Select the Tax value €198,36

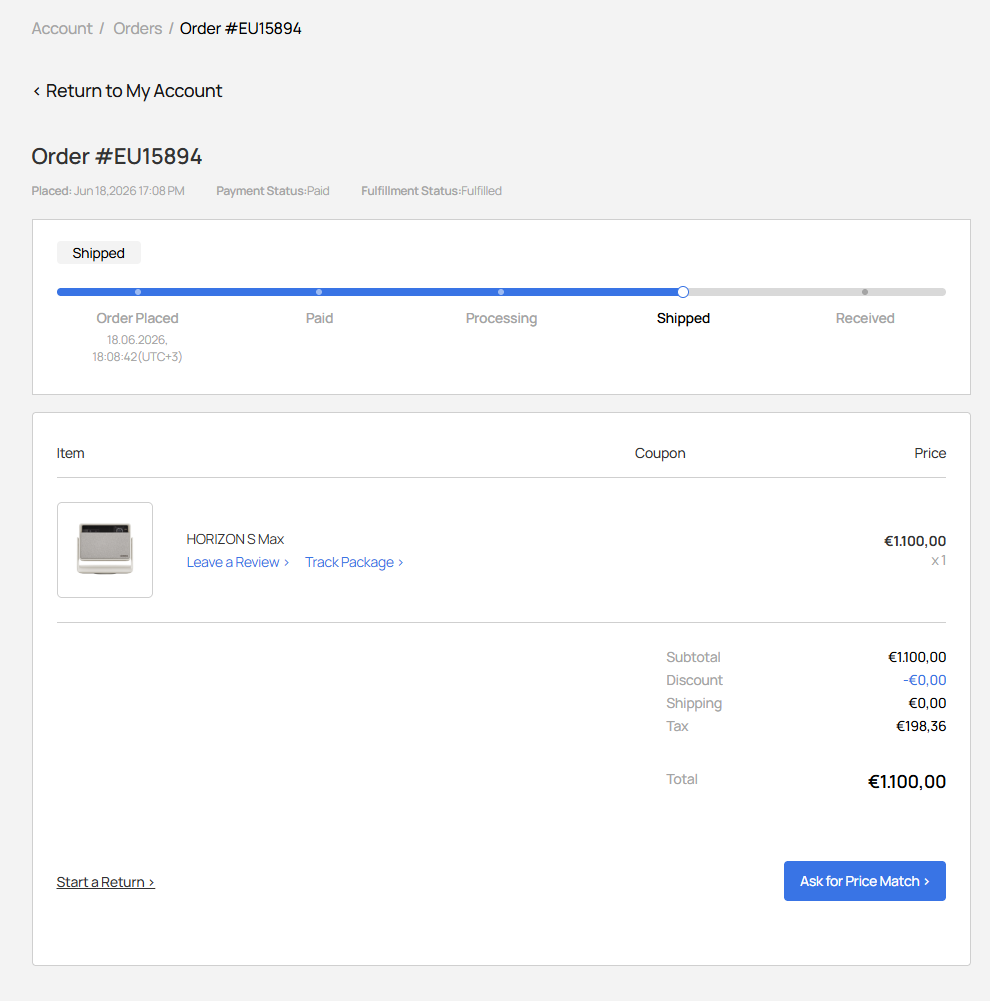click(921, 726)
